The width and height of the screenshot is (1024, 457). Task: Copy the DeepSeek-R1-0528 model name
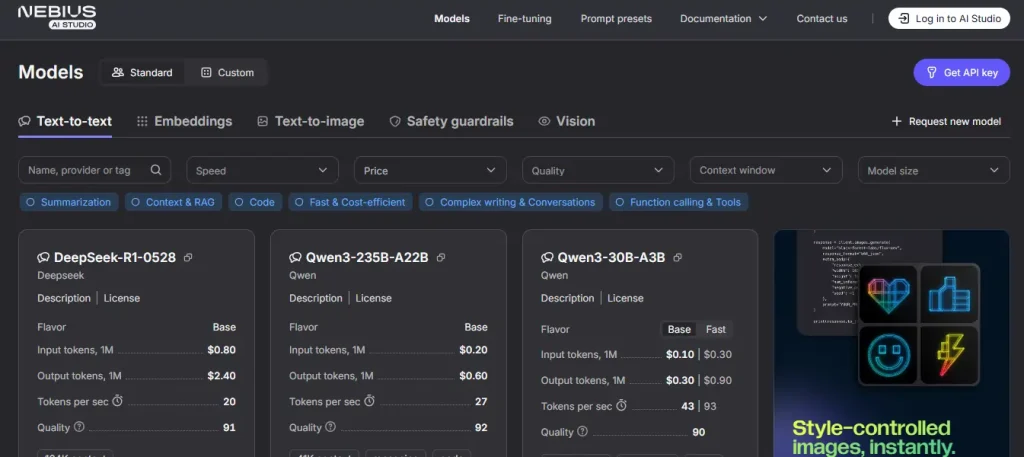click(x=188, y=258)
